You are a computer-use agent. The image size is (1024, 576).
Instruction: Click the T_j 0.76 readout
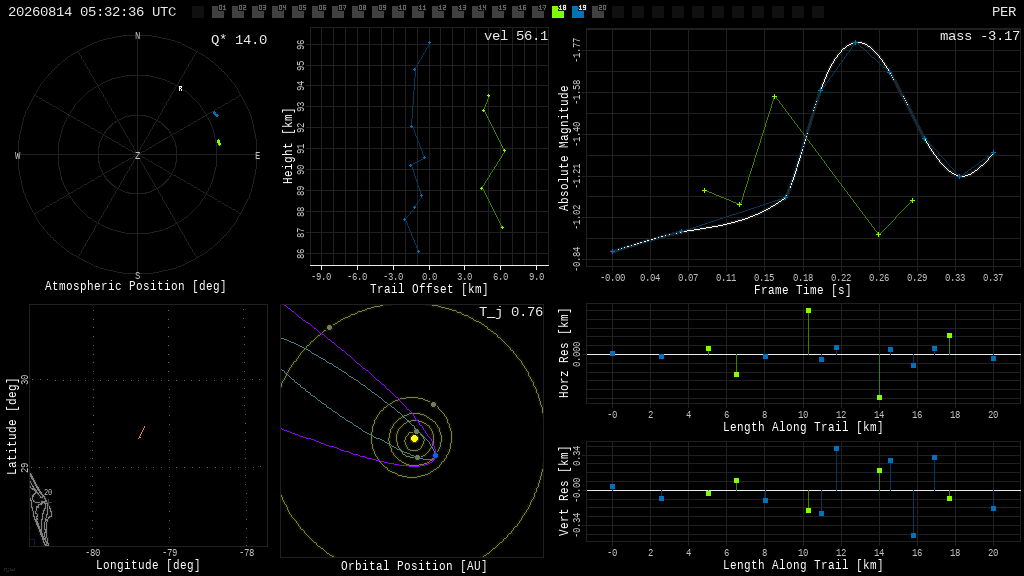tap(511, 312)
